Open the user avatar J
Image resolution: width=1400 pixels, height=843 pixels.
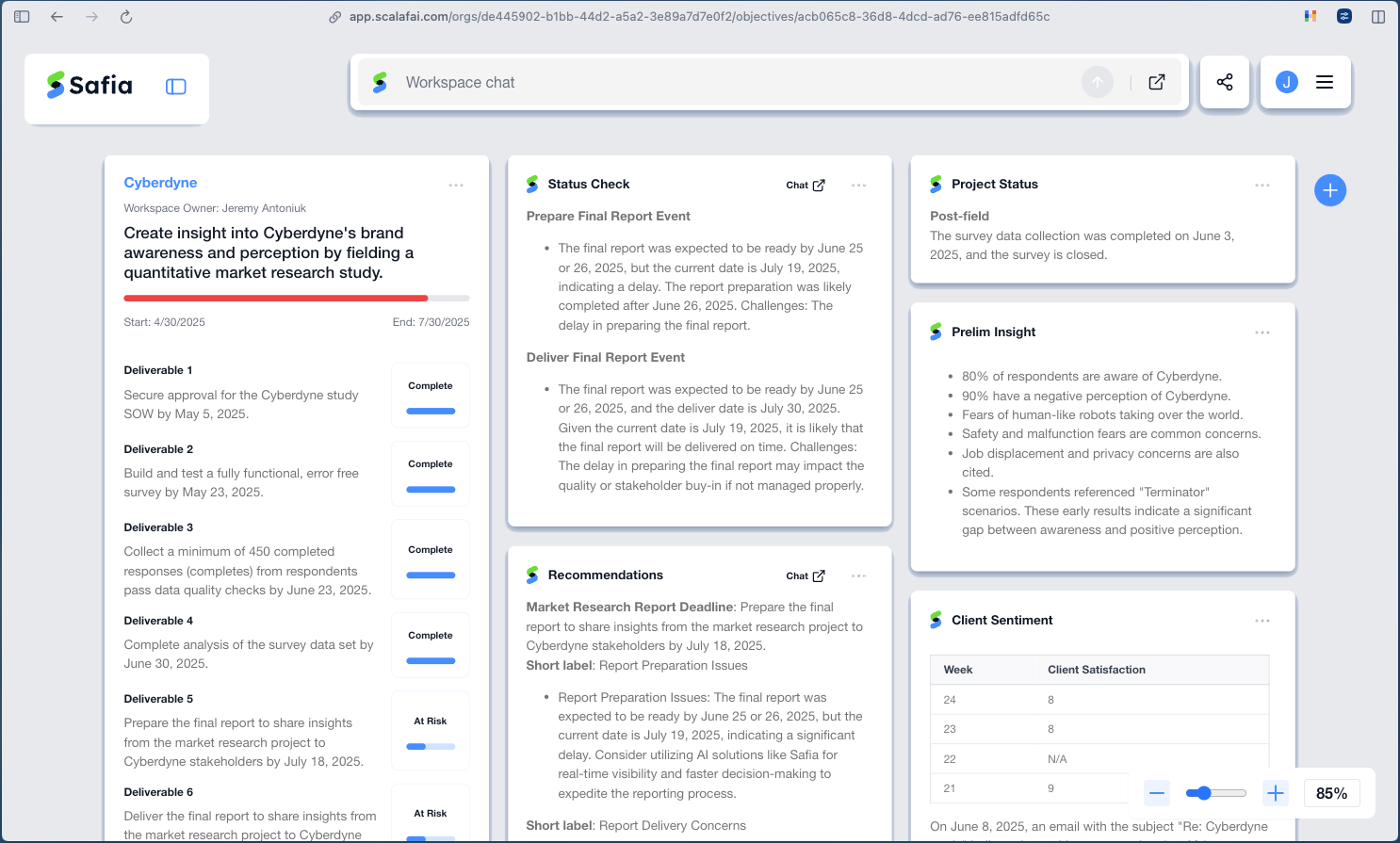(1287, 82)
